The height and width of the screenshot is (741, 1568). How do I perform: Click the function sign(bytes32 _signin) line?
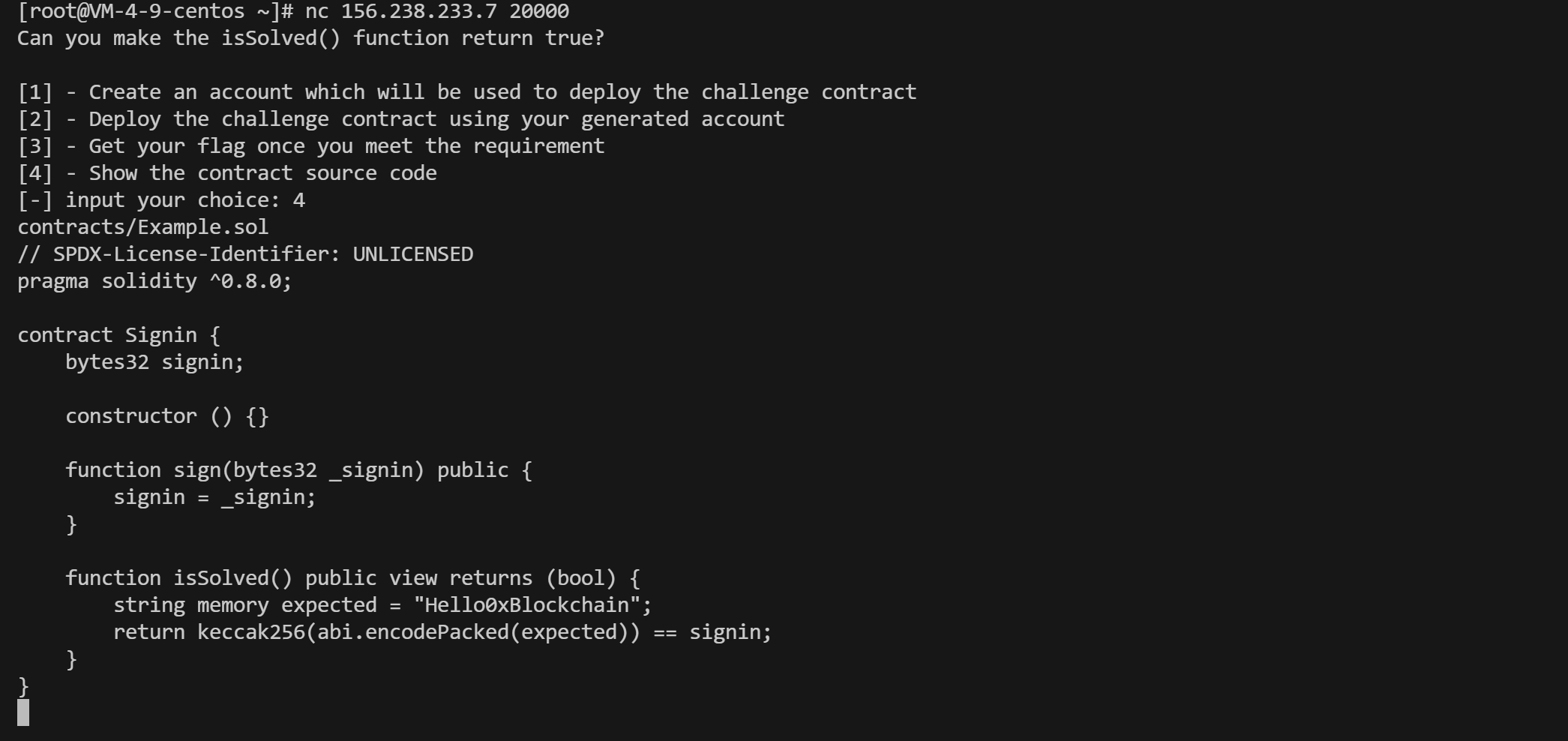coord(299,470)
